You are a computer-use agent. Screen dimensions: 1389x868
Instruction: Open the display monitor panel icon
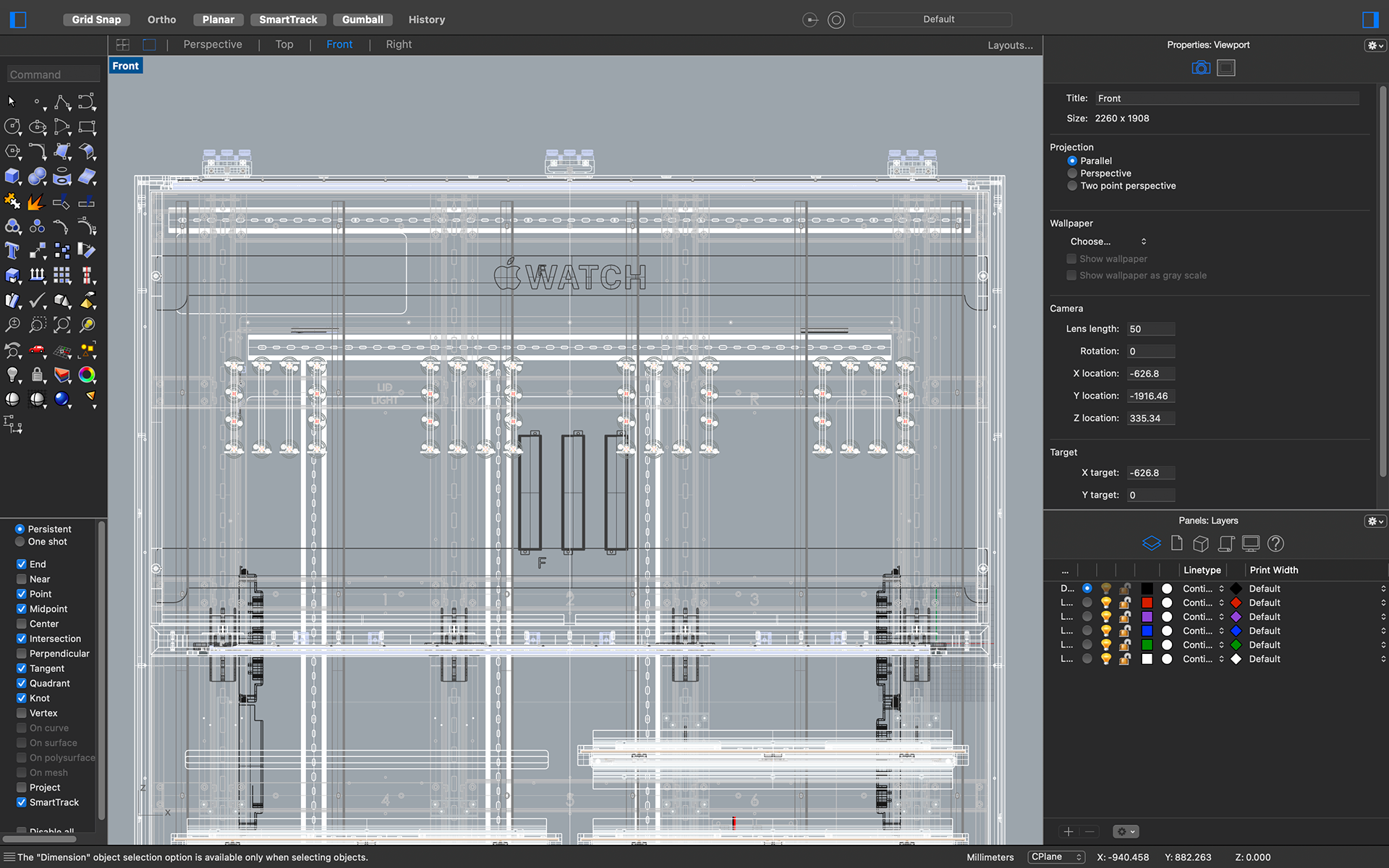click(1251, 543)
